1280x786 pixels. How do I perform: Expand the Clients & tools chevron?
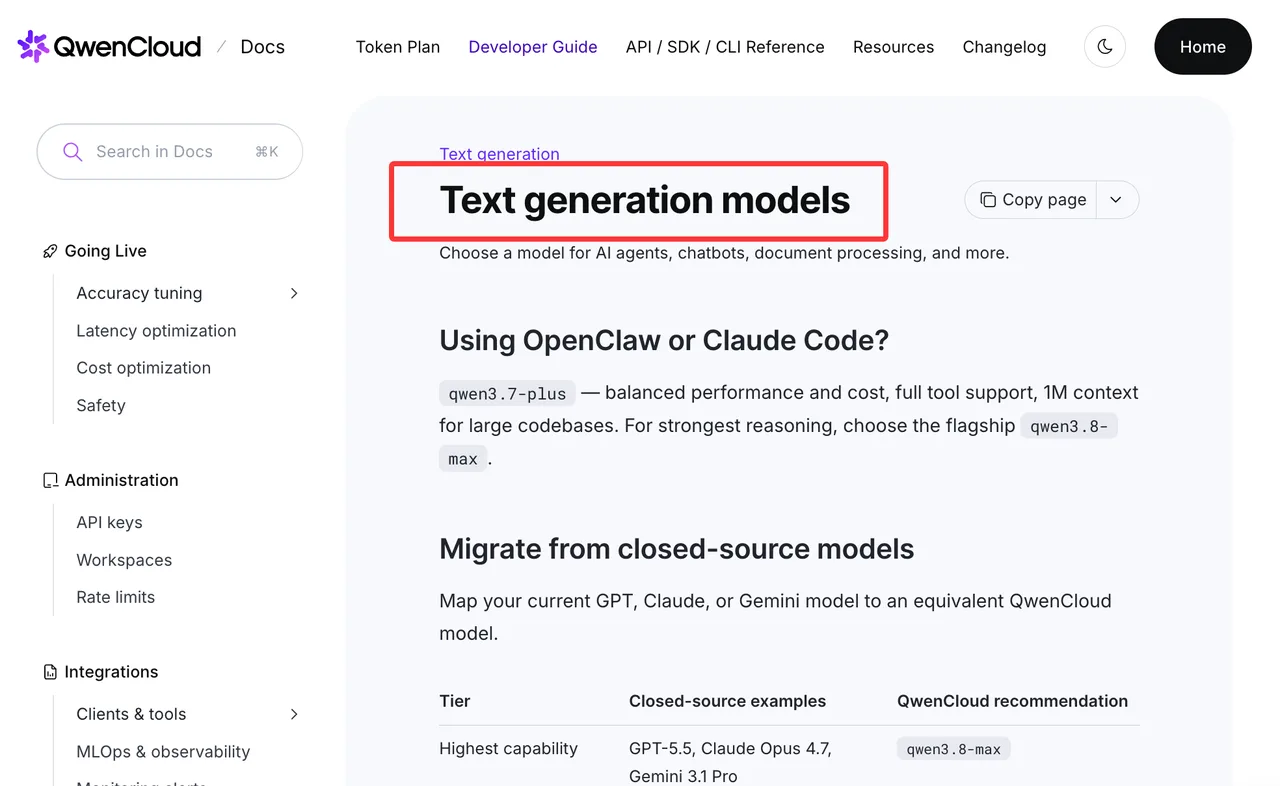pyautogui.click(x=294, y=714)
